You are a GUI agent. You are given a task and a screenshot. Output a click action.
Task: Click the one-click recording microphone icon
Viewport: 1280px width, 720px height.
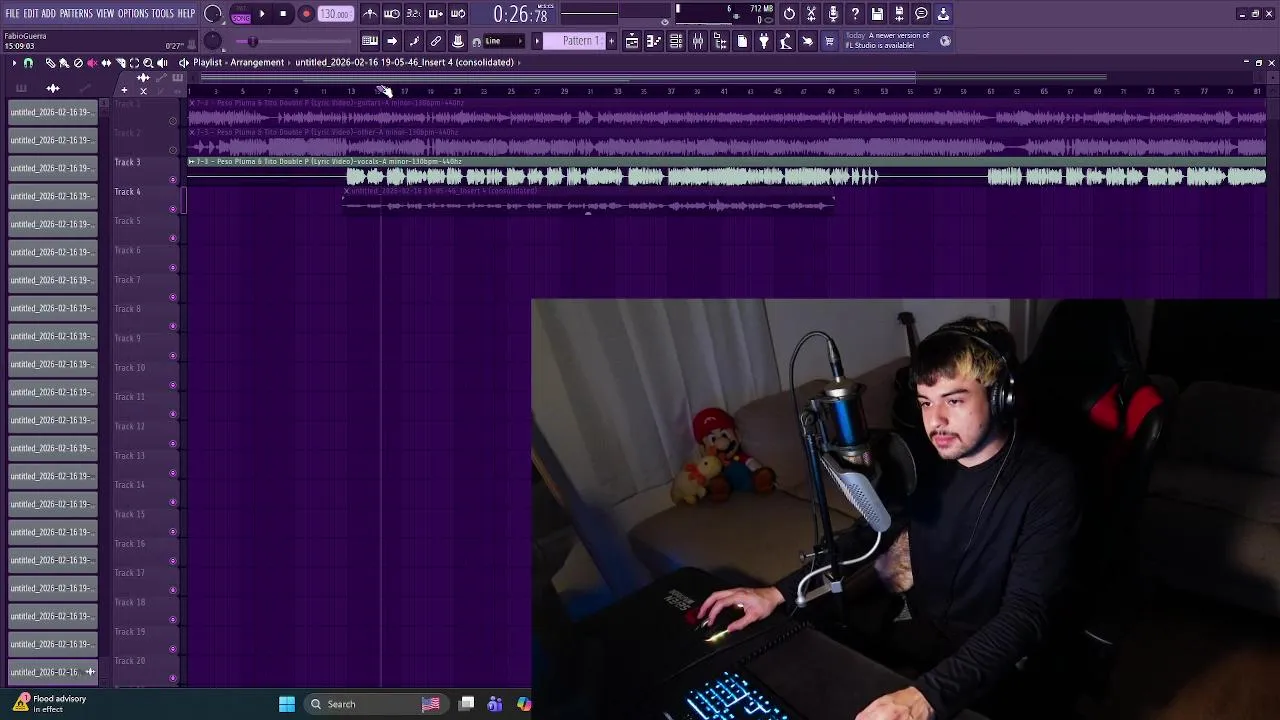pos(833,14)
